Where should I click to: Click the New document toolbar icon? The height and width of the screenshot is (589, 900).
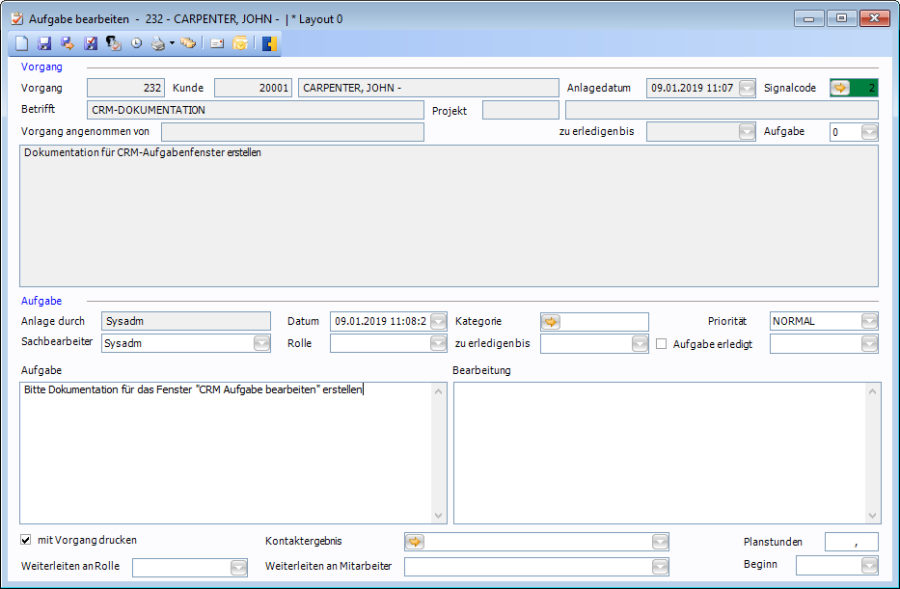click(21, 44)
